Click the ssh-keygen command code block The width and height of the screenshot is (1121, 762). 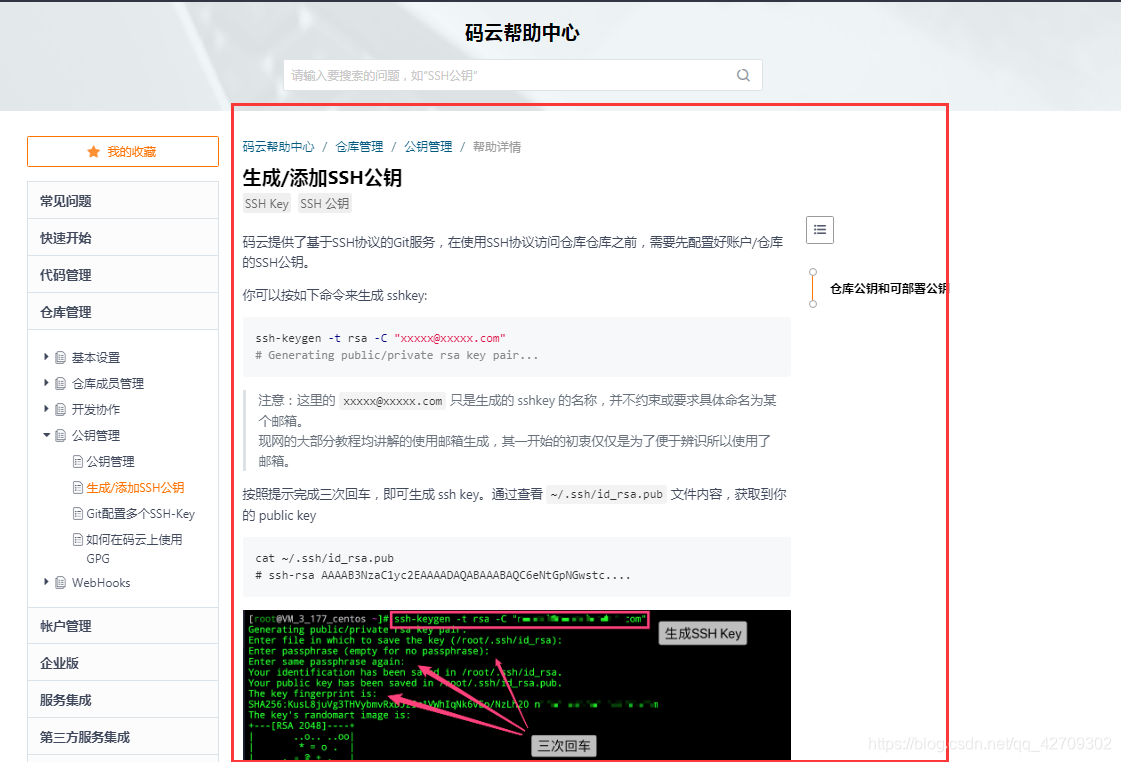517,347
